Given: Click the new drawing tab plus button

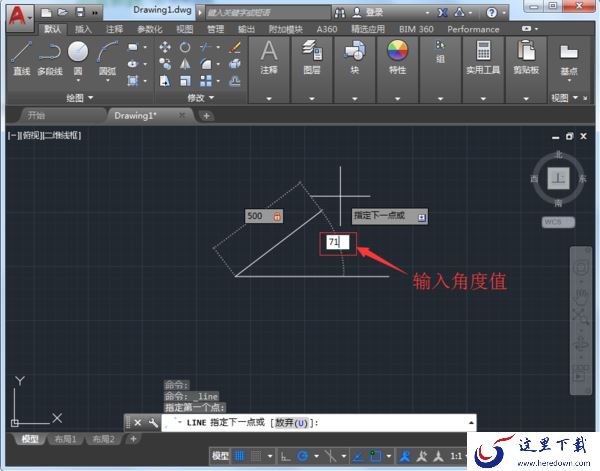Looking at the screenshot, I should [206, 116].
